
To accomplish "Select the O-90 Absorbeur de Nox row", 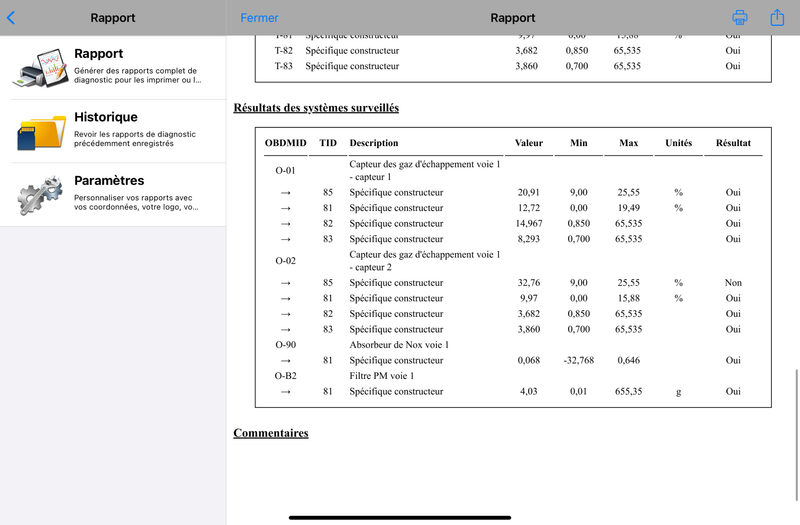I will [513, 345].
